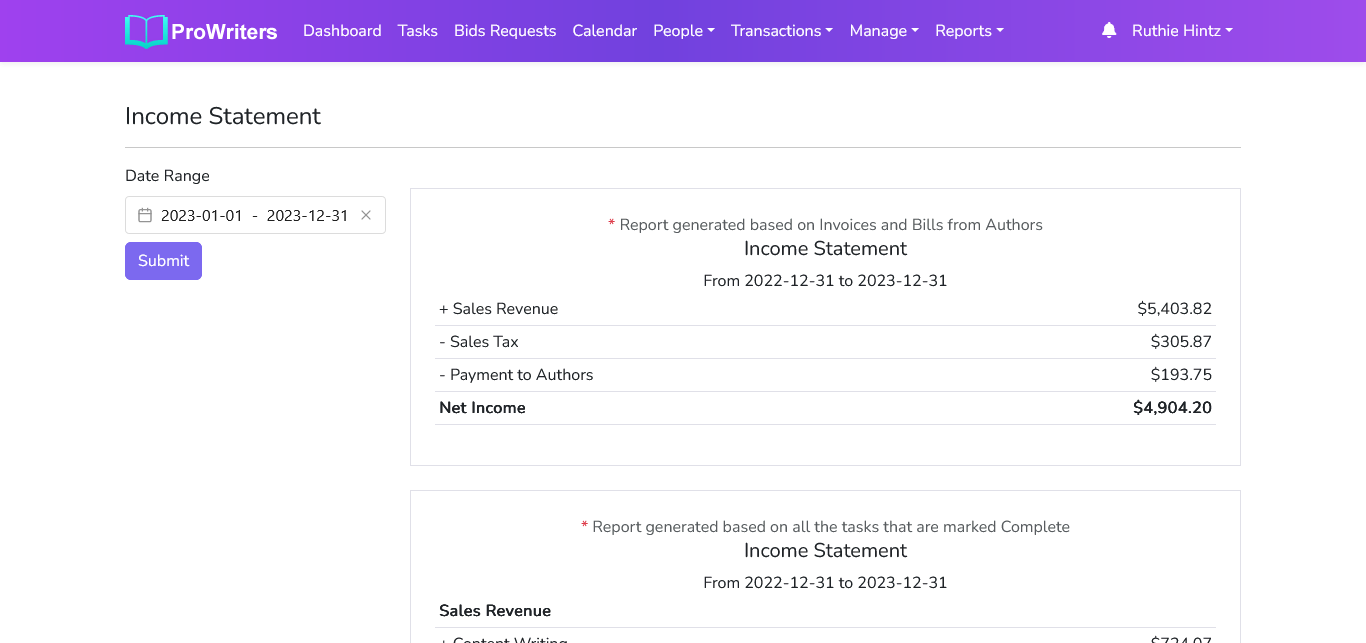
Task: Expand the Manage menu
Action: click(x=883, y=31)
